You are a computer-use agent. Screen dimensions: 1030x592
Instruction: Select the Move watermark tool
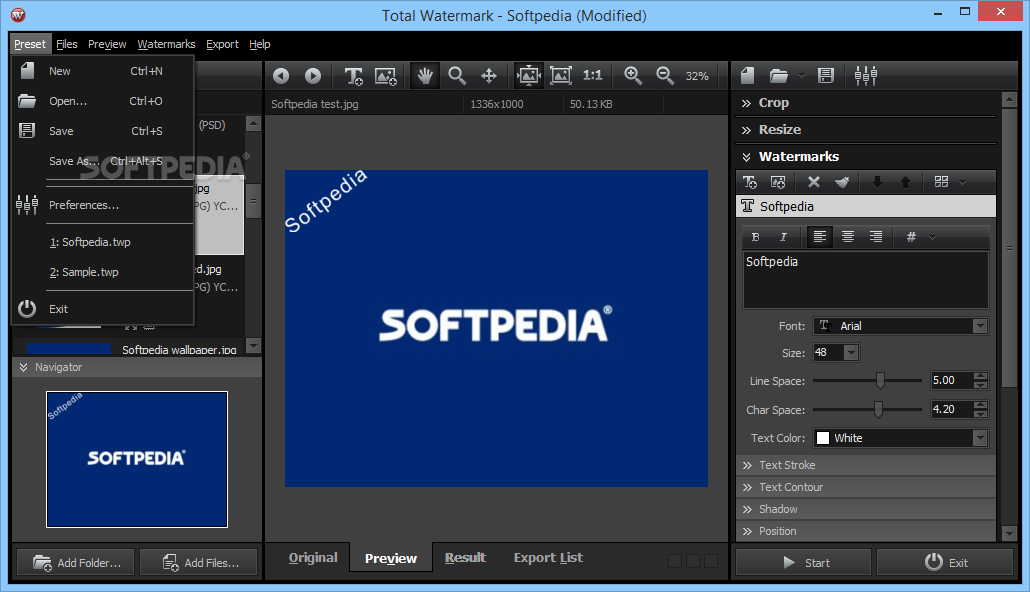489,76
